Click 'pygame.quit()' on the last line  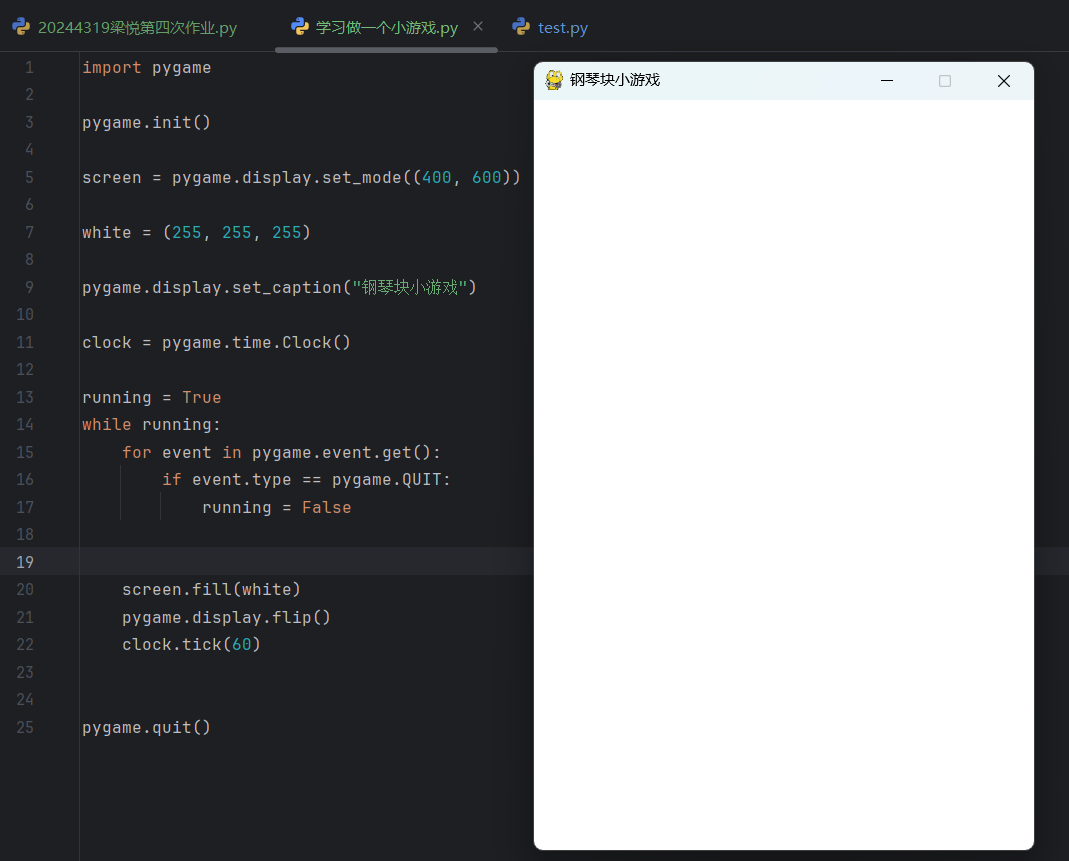147,727
